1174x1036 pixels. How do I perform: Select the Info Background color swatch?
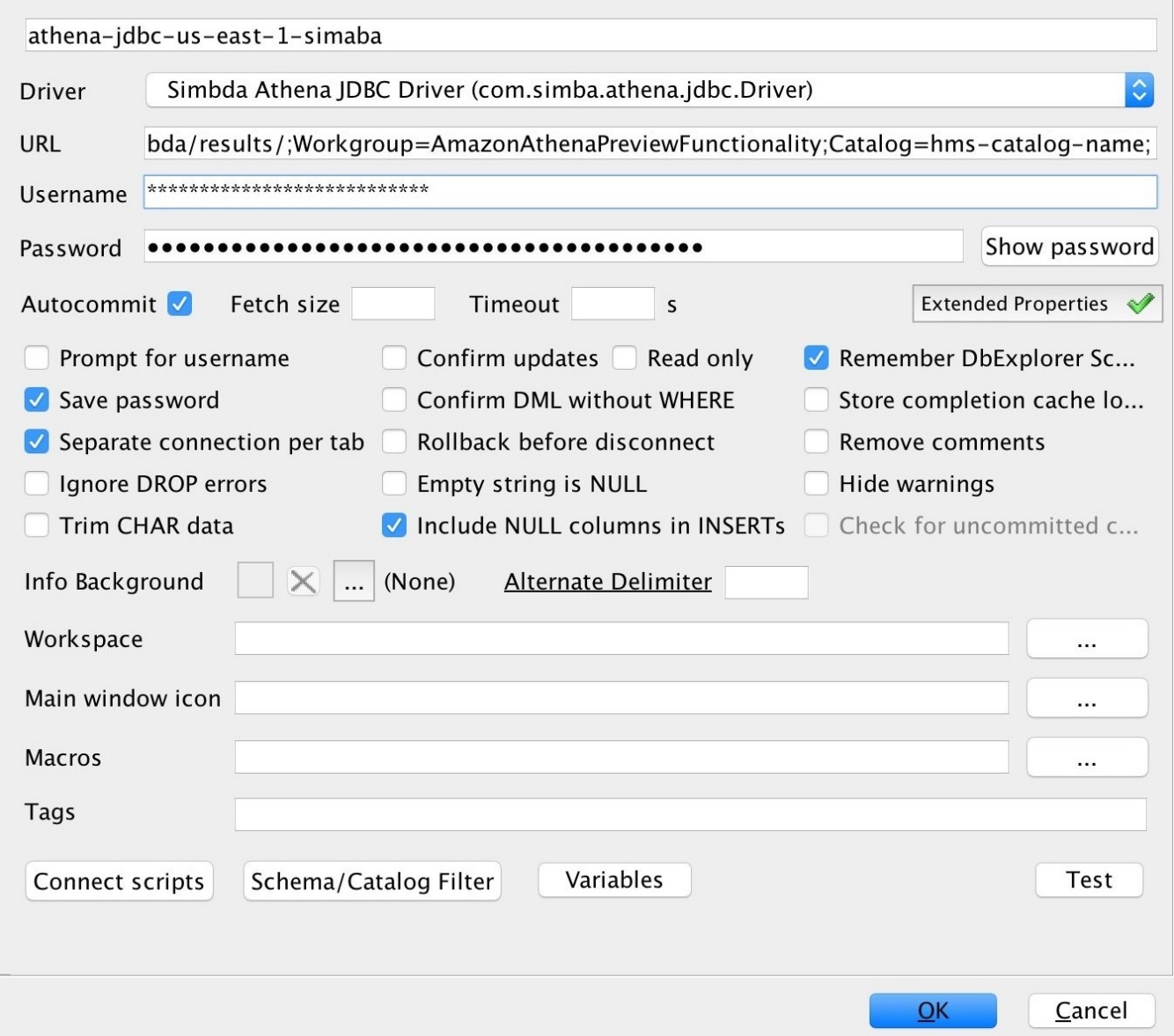255,581
